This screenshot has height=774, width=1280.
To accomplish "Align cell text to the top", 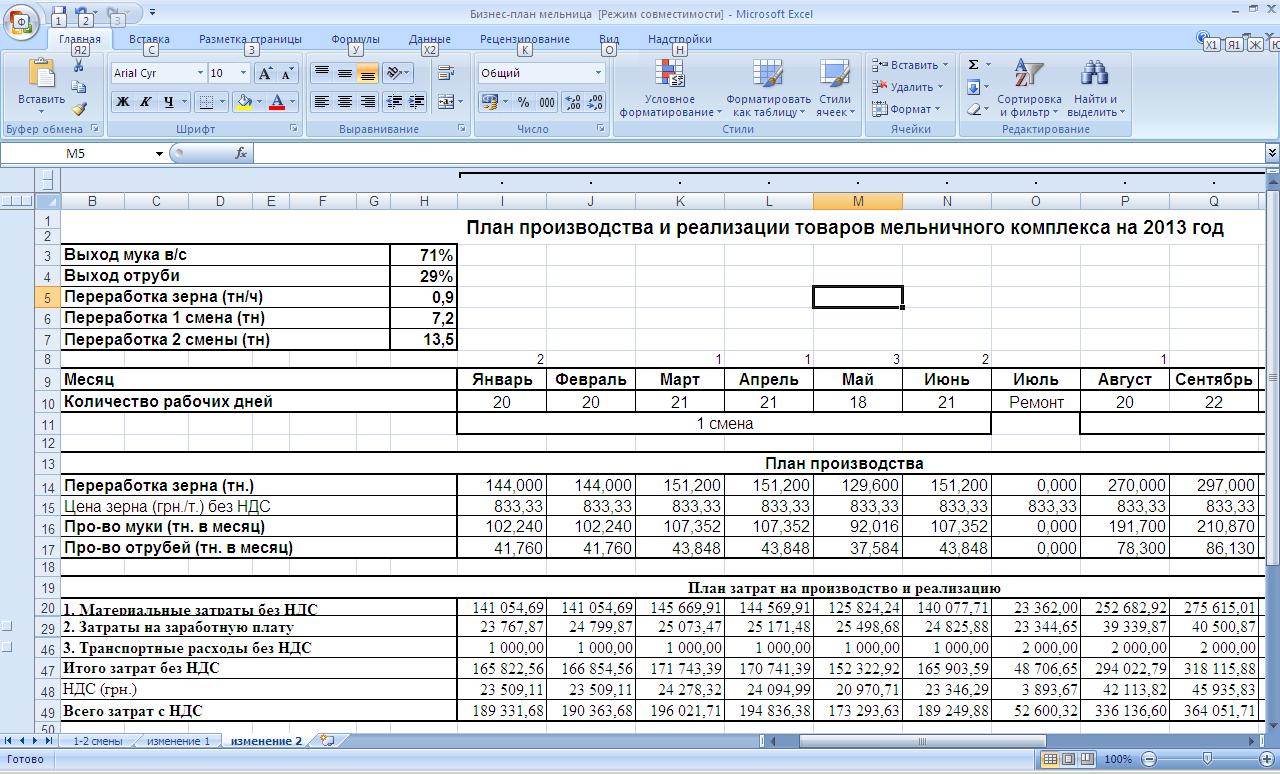I will click(322, 73).
